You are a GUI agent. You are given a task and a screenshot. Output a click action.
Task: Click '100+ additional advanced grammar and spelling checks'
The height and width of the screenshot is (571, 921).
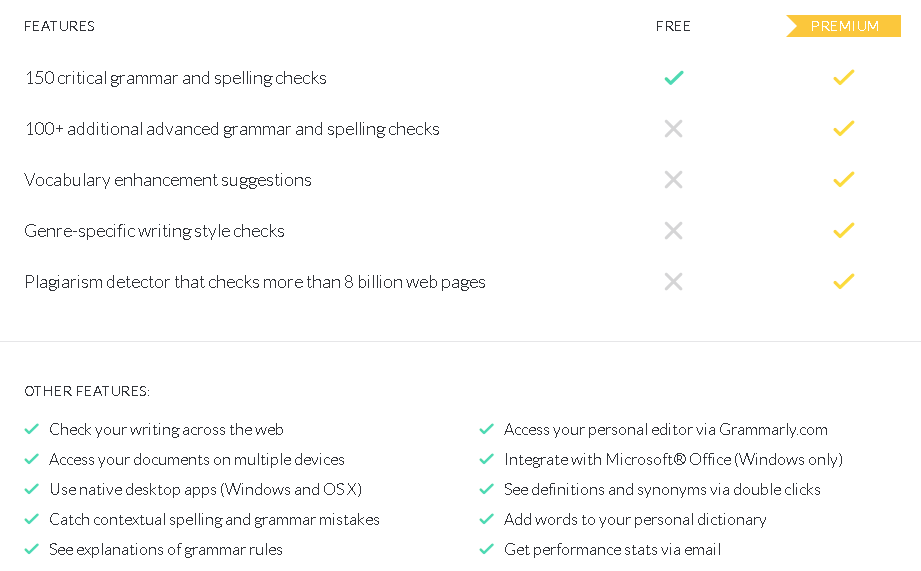232,129
